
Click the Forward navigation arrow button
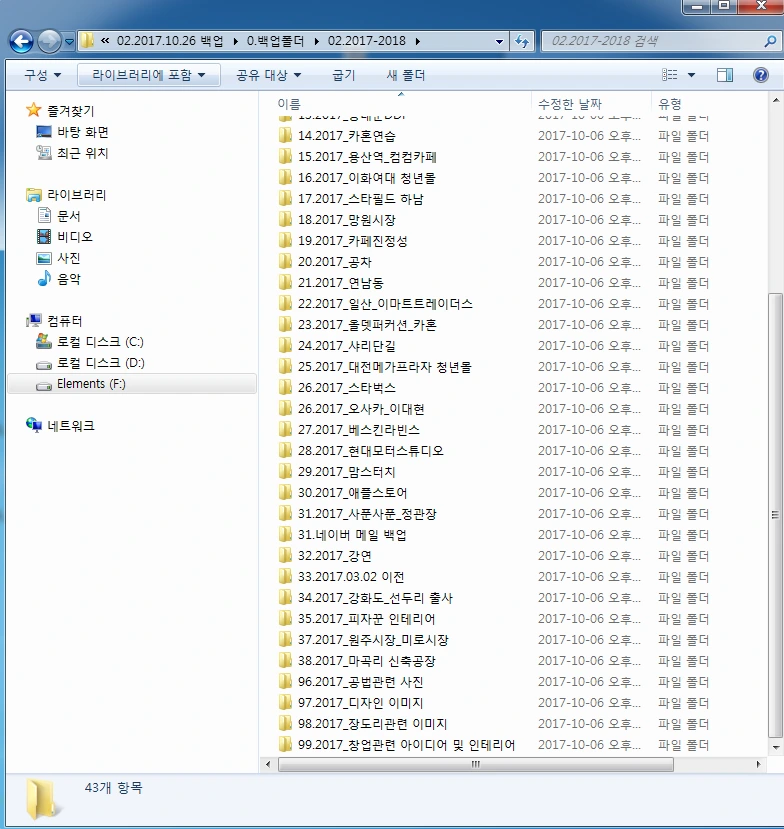coord(49,41)
